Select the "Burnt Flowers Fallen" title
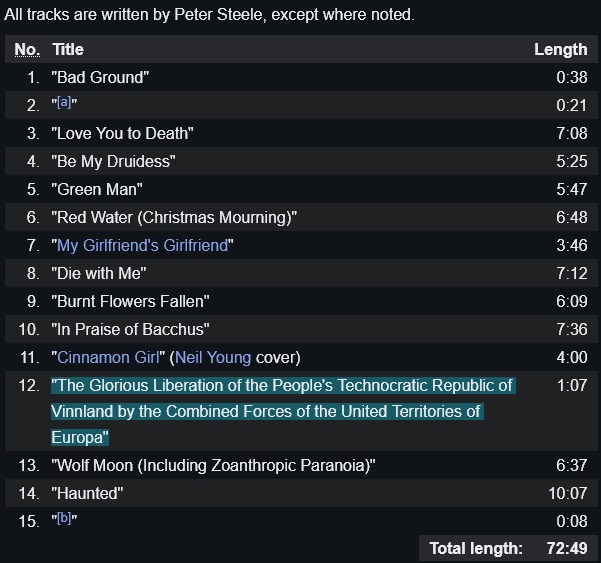This screenshot has height=563, width=601. click(130, 301)
